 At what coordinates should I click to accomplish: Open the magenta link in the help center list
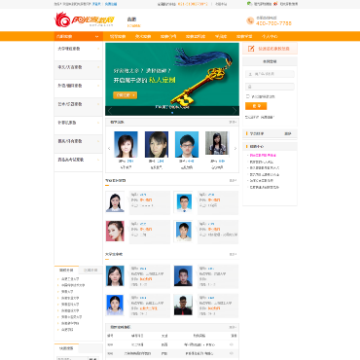coord(263,155)
